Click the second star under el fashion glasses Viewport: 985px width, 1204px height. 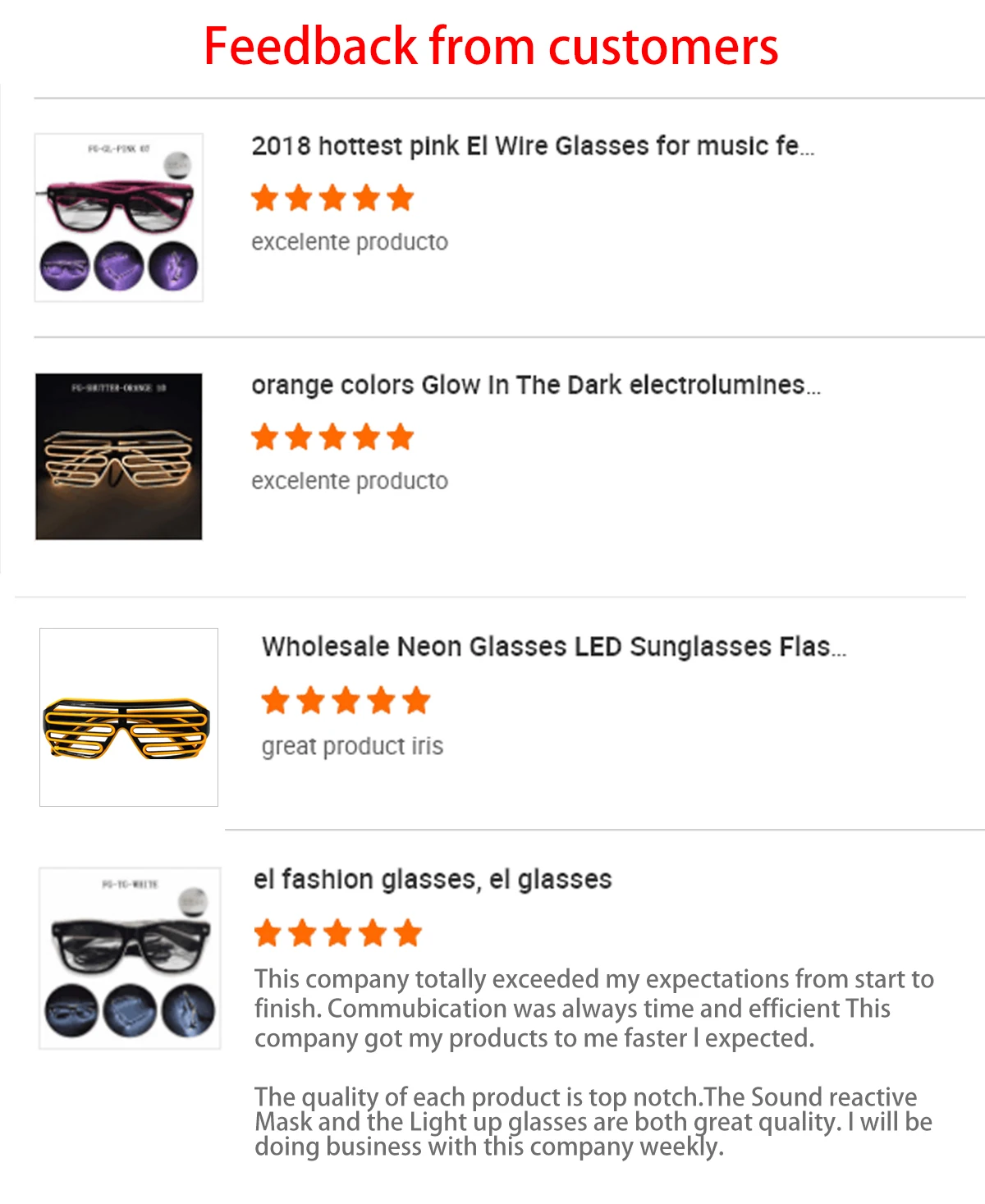(x=303, y=933)
